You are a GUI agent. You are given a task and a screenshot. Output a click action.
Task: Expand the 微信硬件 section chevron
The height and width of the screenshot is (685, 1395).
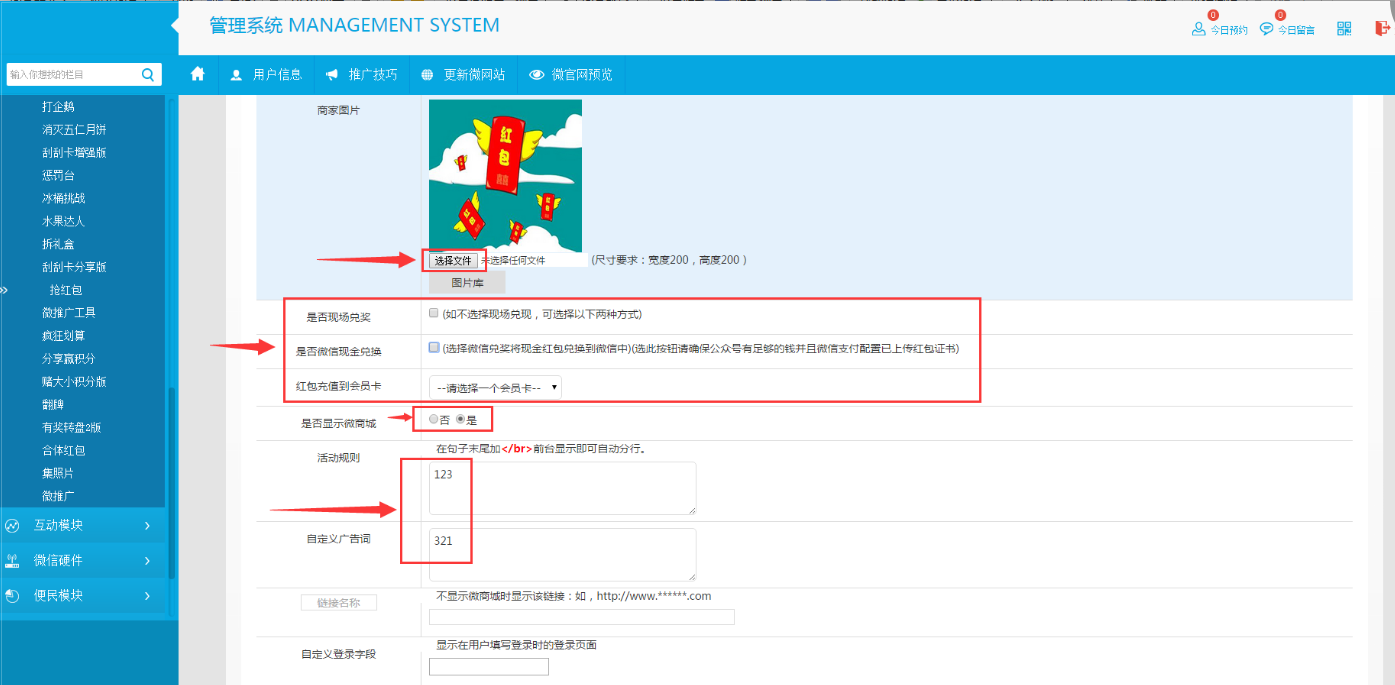tap(147, 560)
